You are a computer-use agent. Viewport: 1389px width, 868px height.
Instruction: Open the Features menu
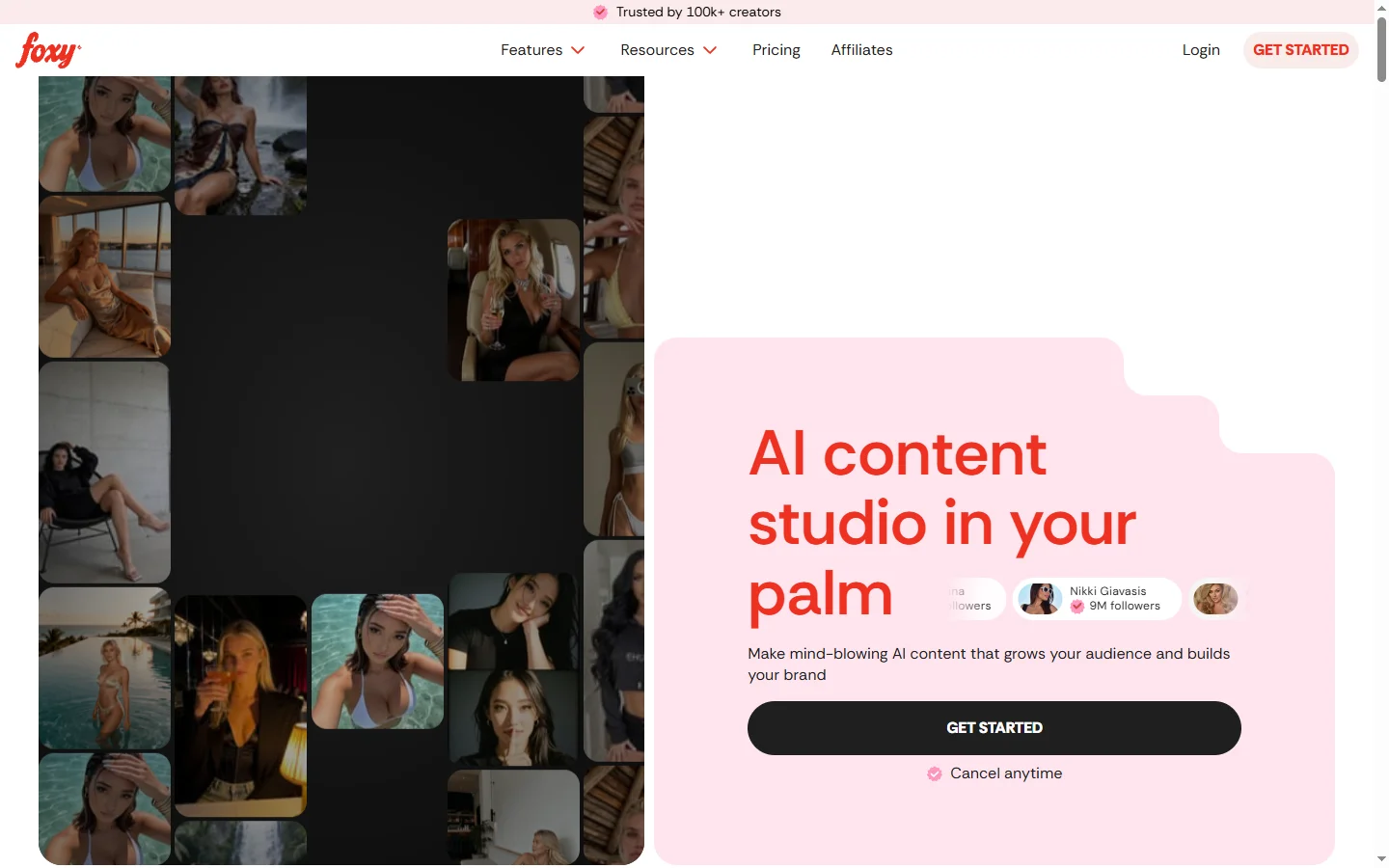pos(531,50)
